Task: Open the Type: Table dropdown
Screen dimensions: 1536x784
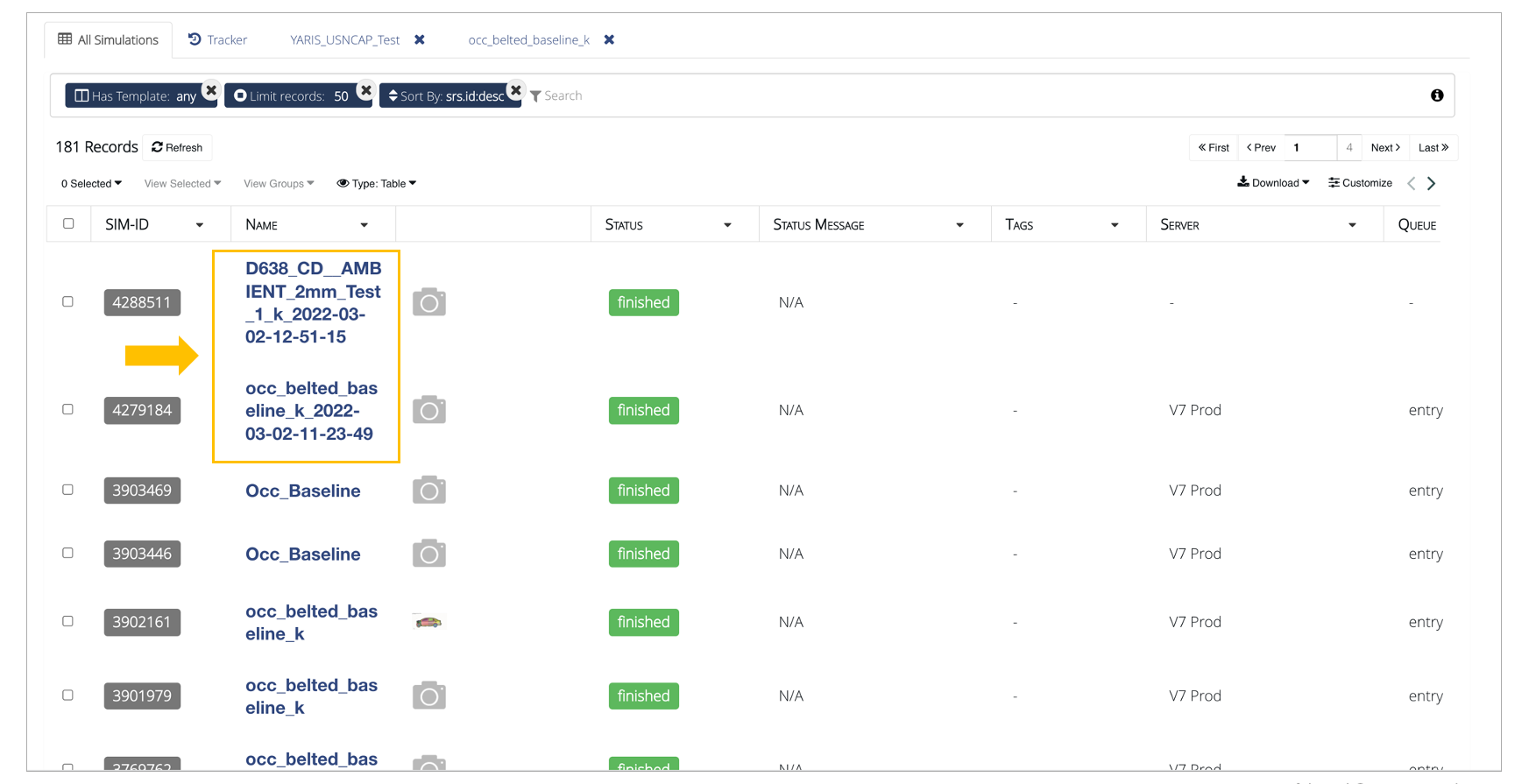Action: pos(377,183)
